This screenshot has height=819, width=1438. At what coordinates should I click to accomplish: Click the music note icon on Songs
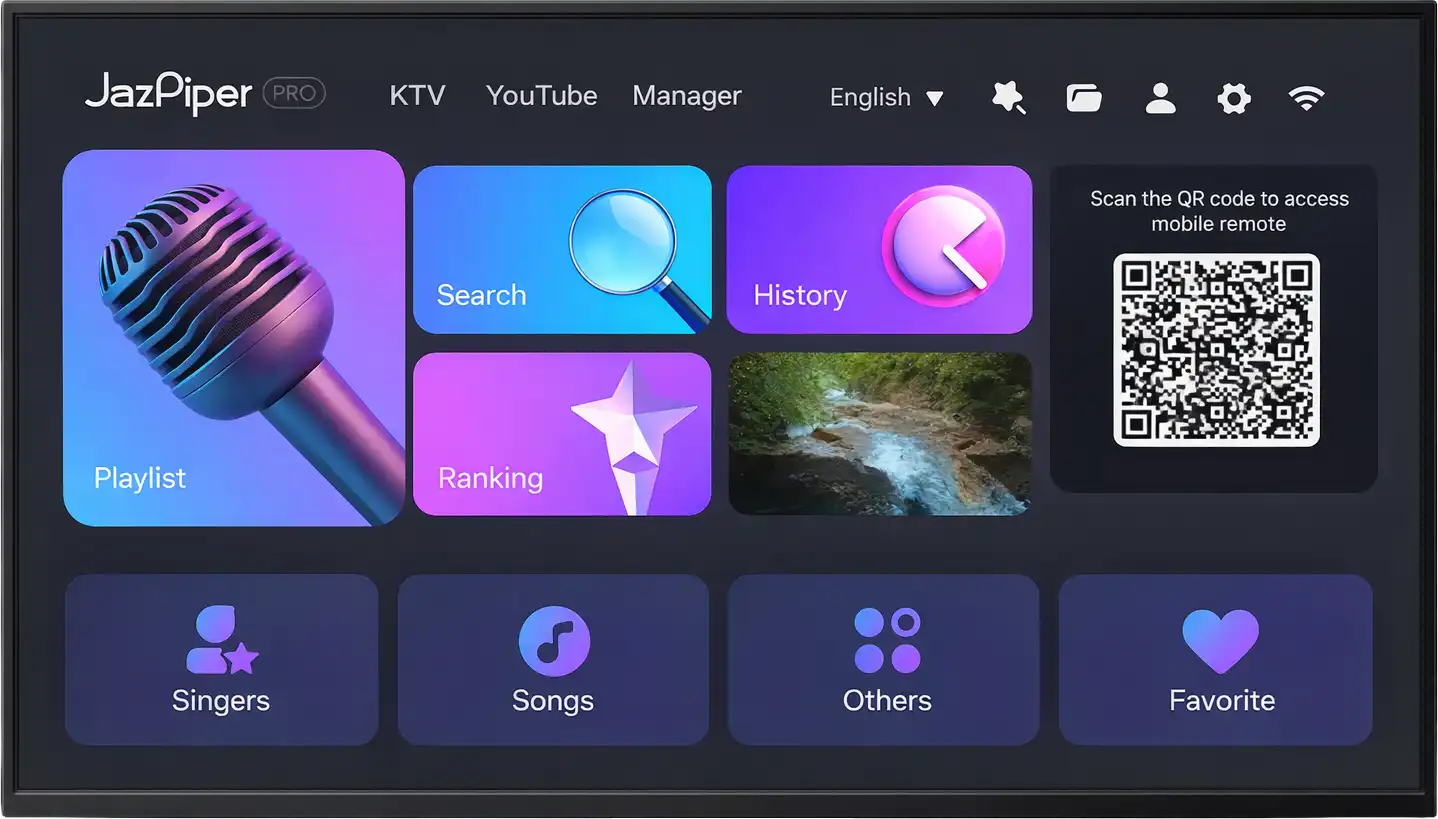(553, 640)
